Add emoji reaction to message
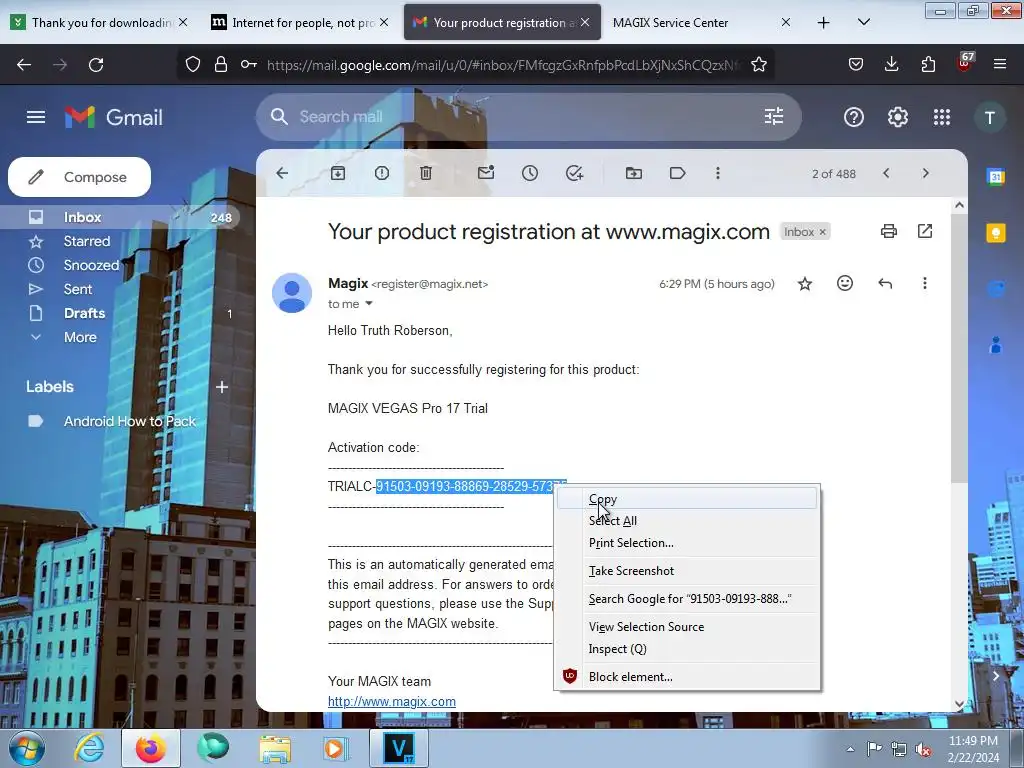The width and height of the screenshot is (1024, 768). point(845,283)
